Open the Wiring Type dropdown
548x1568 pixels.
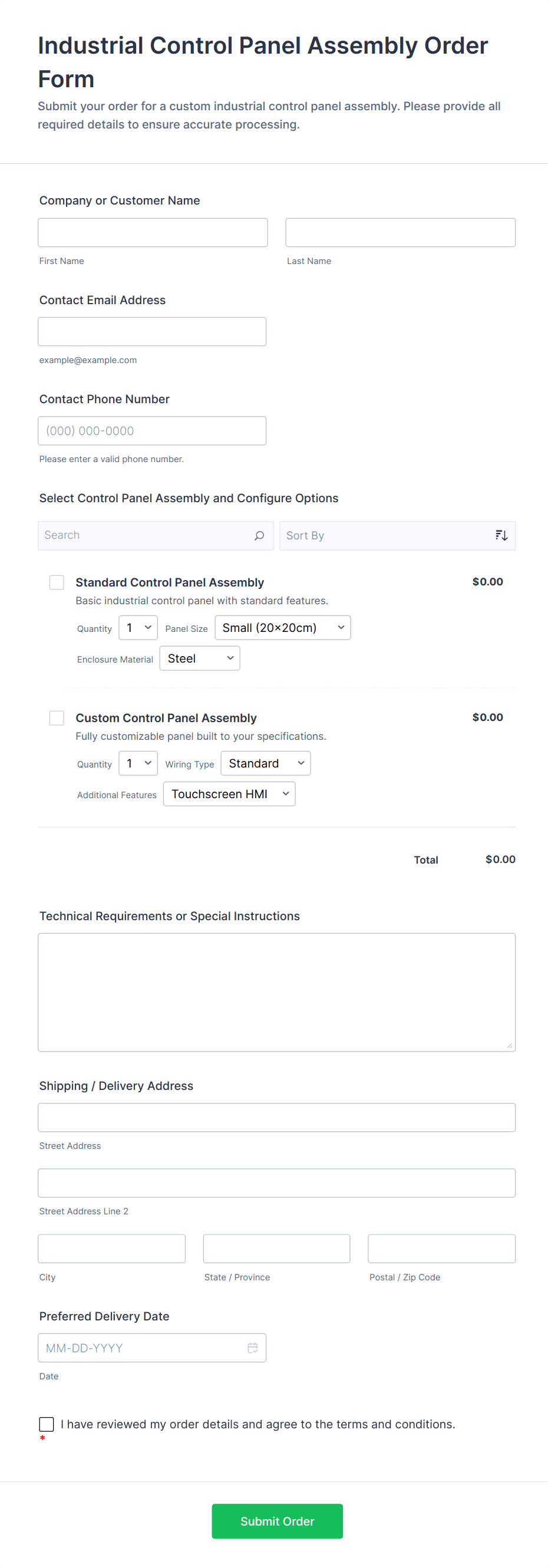[265, 763]
